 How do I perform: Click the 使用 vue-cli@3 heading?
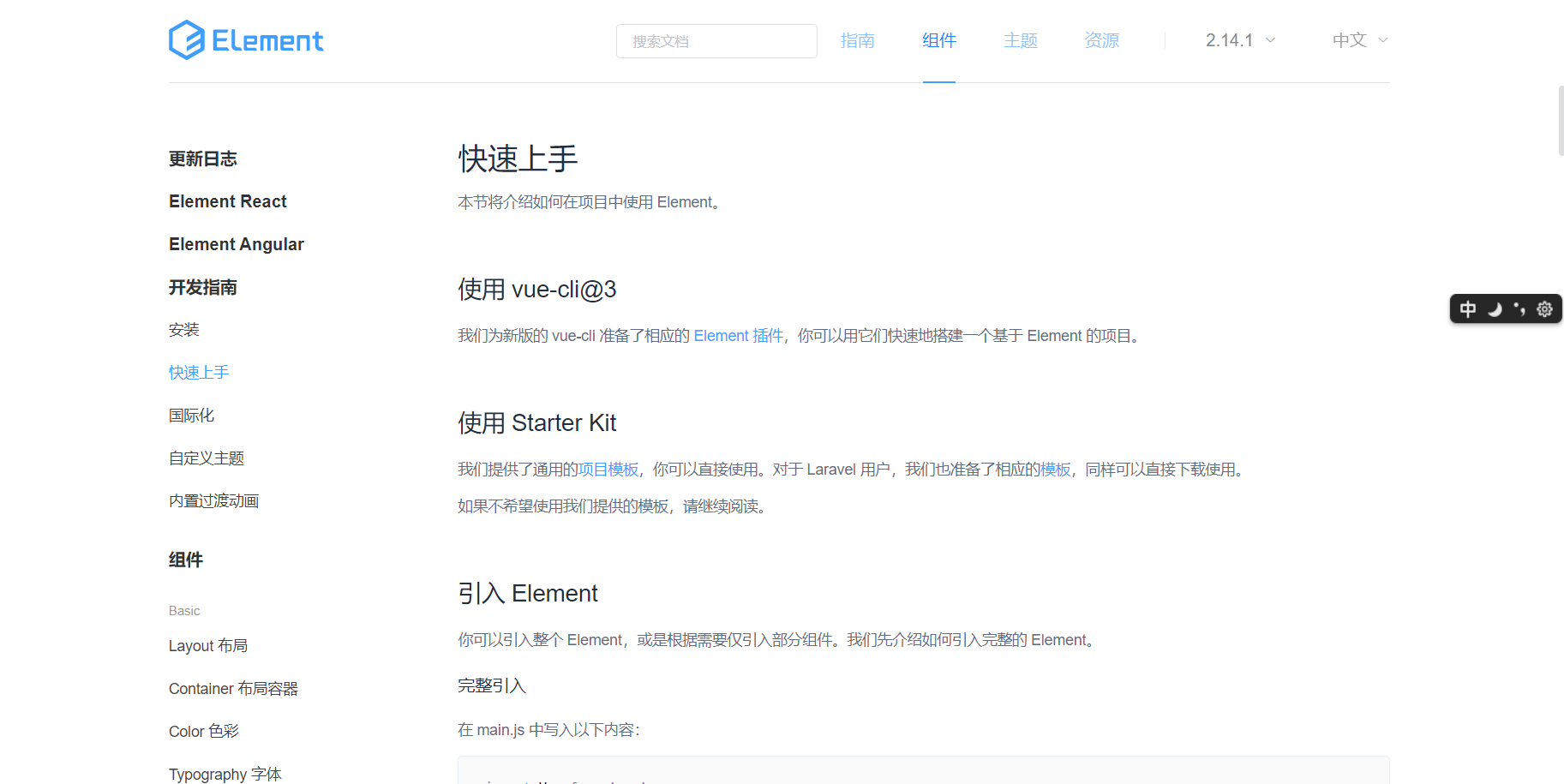537,290
